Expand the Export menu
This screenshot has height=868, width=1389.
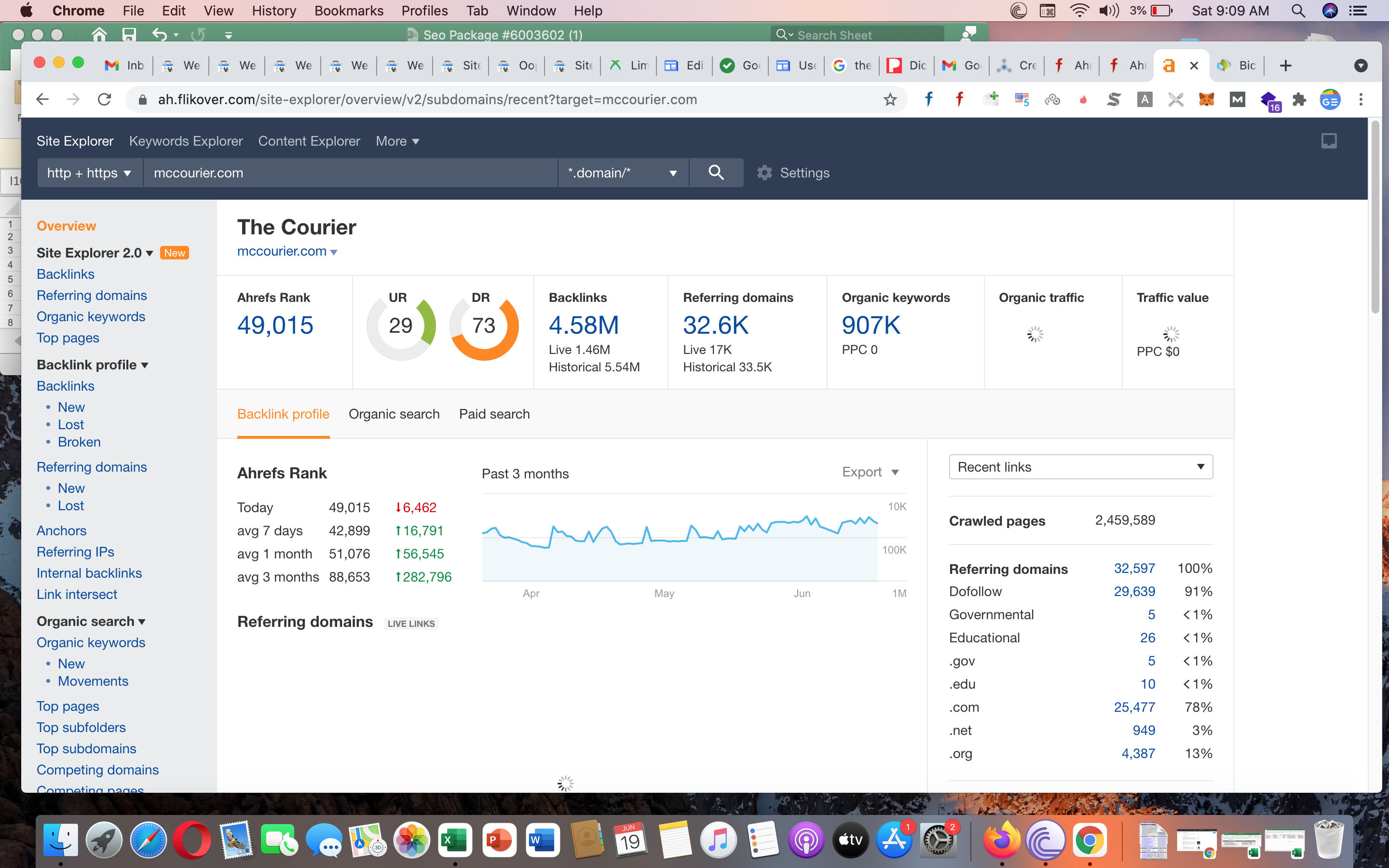click(870, 472)
